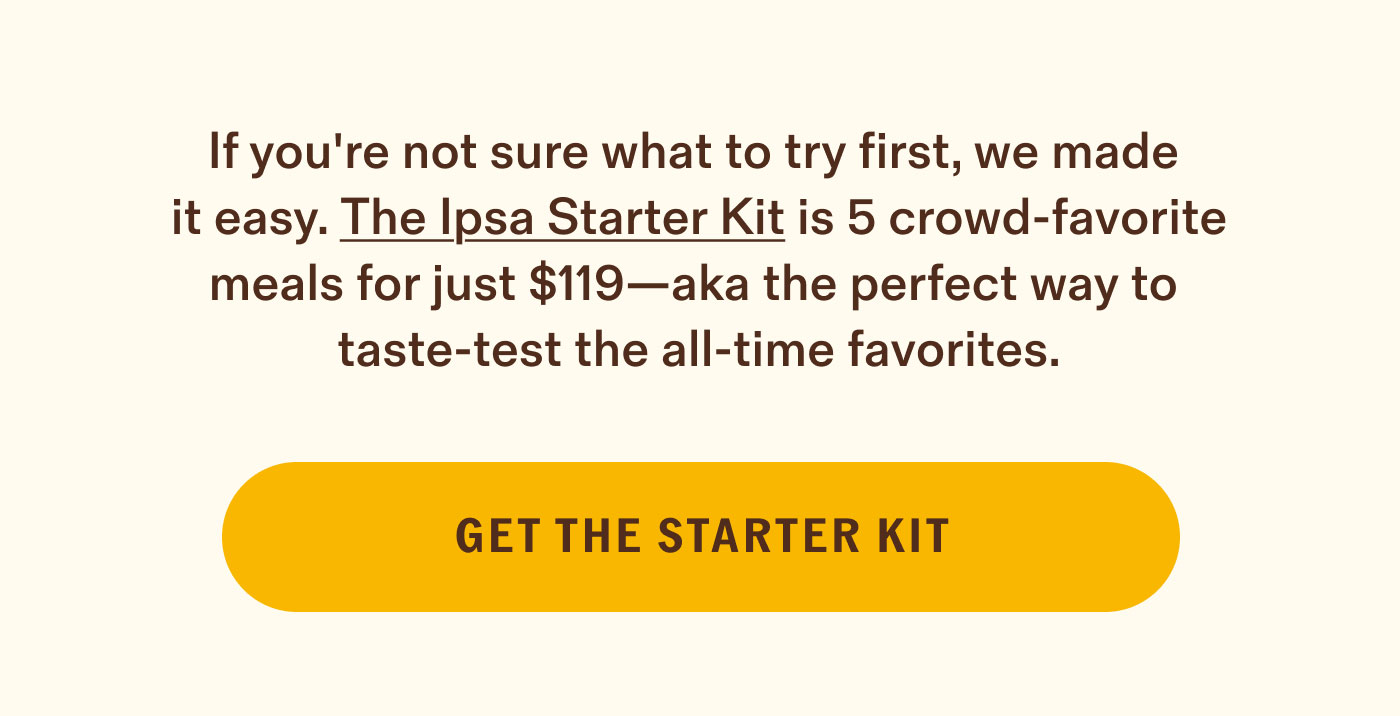Click the GET THE STARTER KIT button
Screen dimensions: 1400x716
700,537
